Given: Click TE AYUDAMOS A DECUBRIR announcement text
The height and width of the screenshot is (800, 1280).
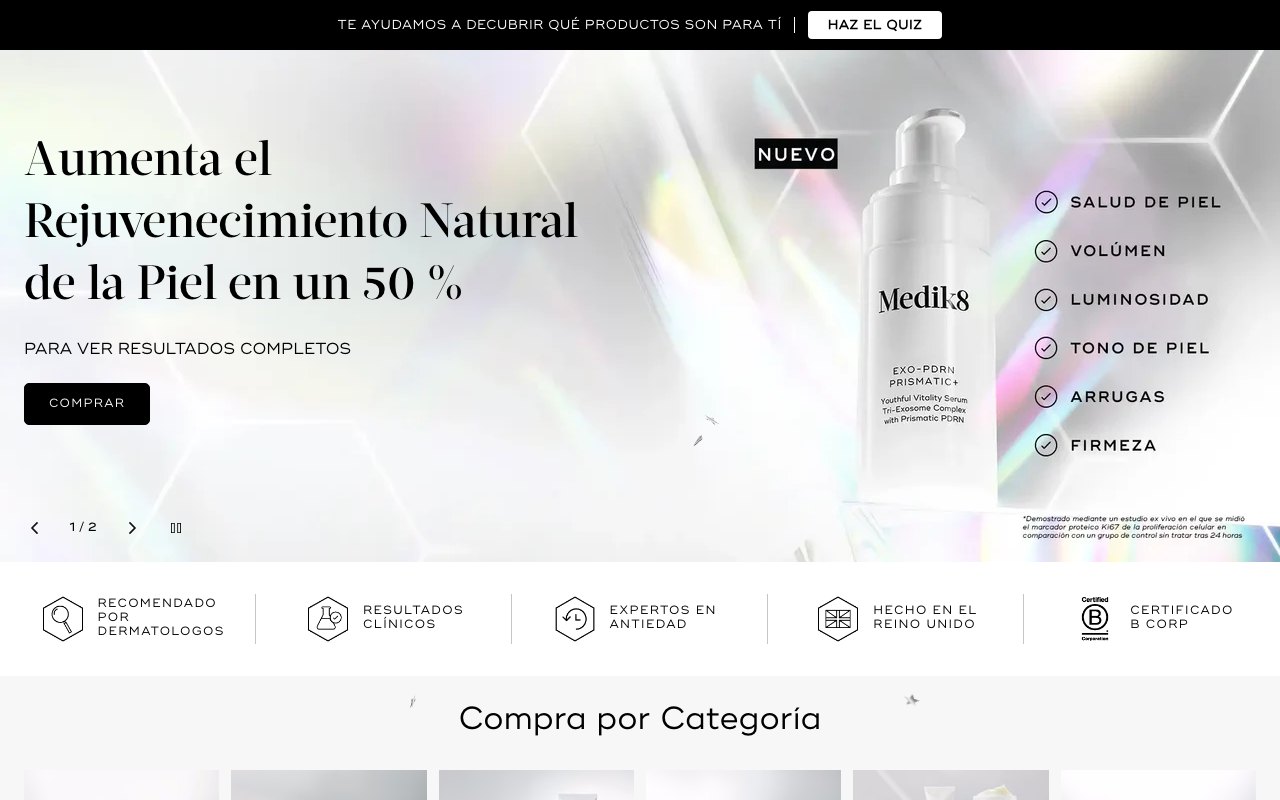Looking at the screenshot, I should pos(559,25).
